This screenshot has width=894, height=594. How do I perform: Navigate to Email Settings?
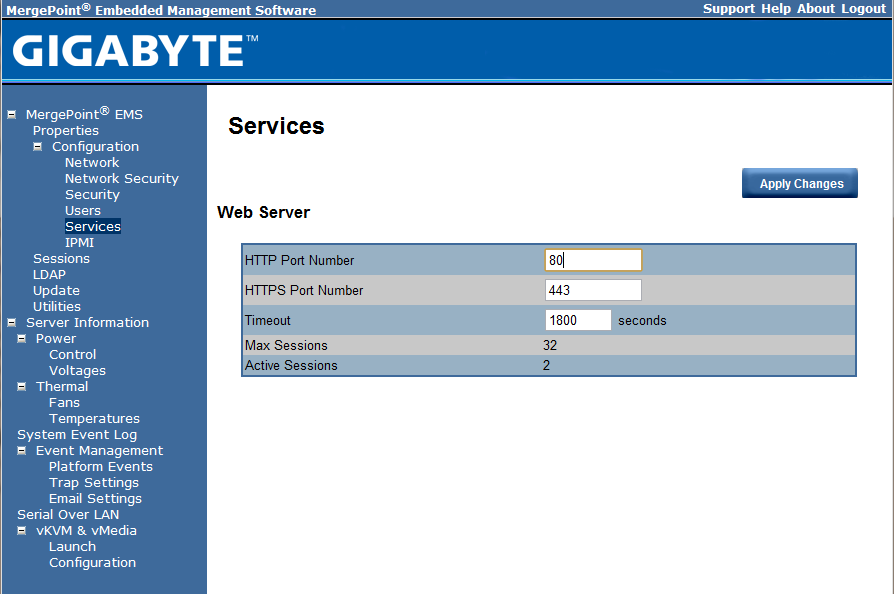pos(95,499)
